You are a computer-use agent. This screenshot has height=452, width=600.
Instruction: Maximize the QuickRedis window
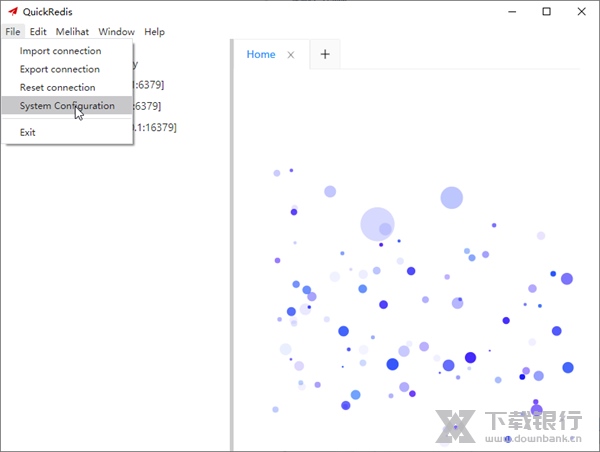(546, 11)
